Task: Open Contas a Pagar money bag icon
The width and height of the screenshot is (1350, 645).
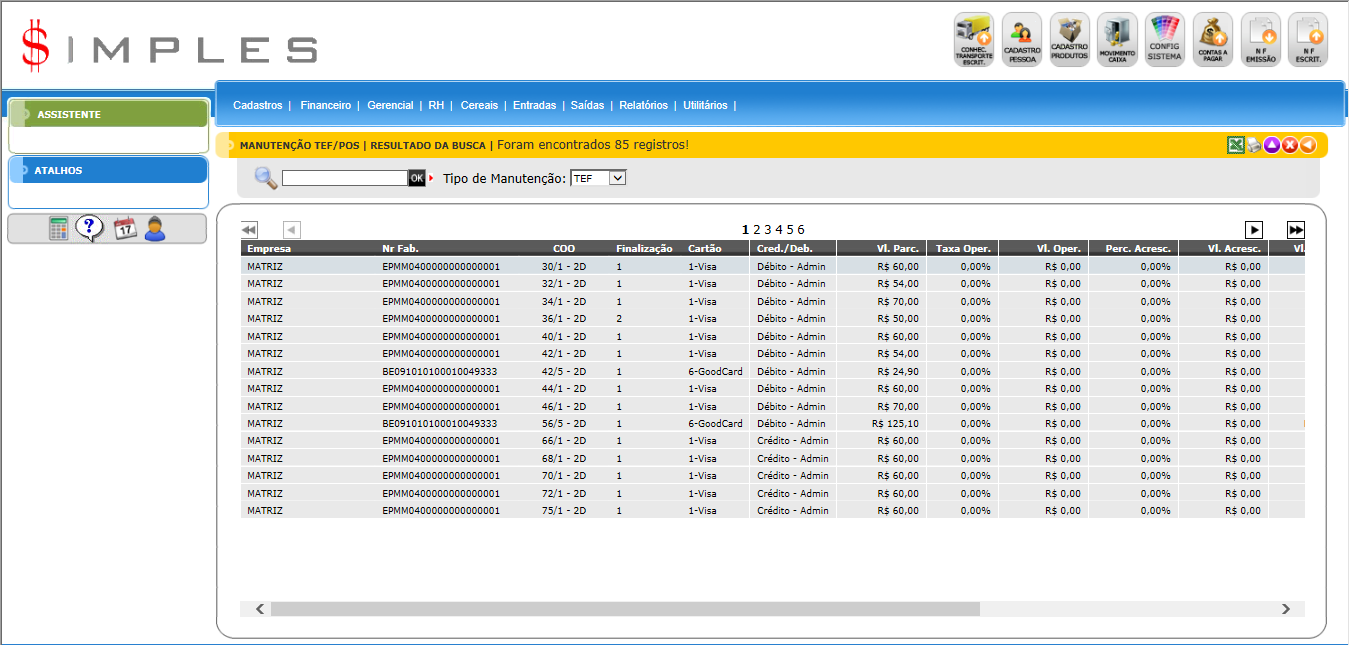Action: (x=1212, y=40)
